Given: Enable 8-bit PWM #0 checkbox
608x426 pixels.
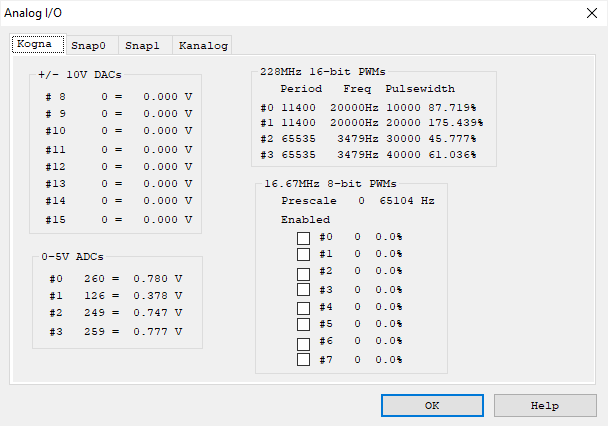Looking at the screenshot, I should (x=304, y=238).
